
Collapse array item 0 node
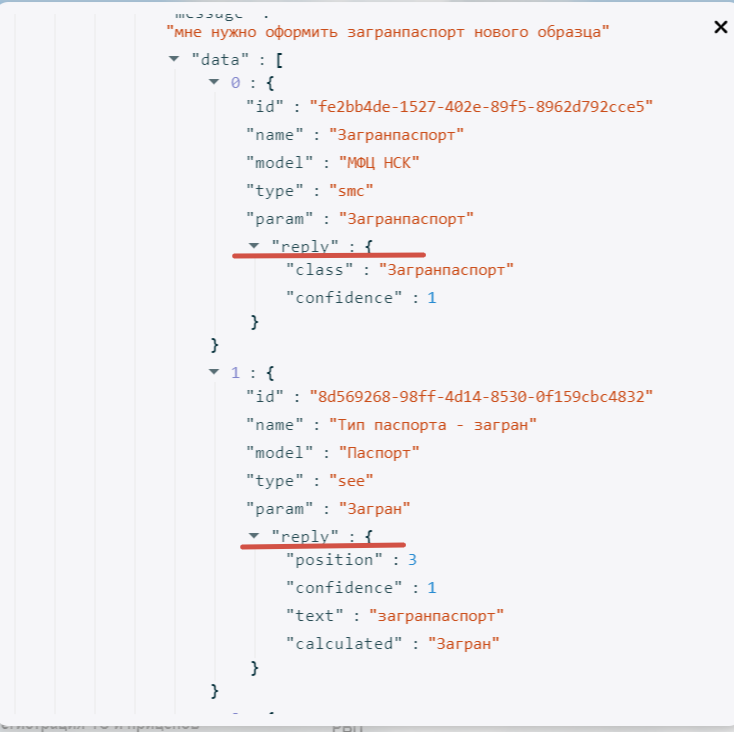pyautogui.click(x=214, y=82)
